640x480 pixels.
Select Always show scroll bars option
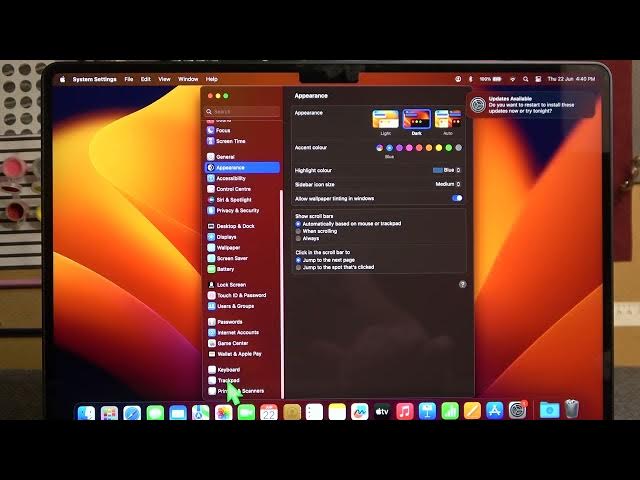click(298, 238)
